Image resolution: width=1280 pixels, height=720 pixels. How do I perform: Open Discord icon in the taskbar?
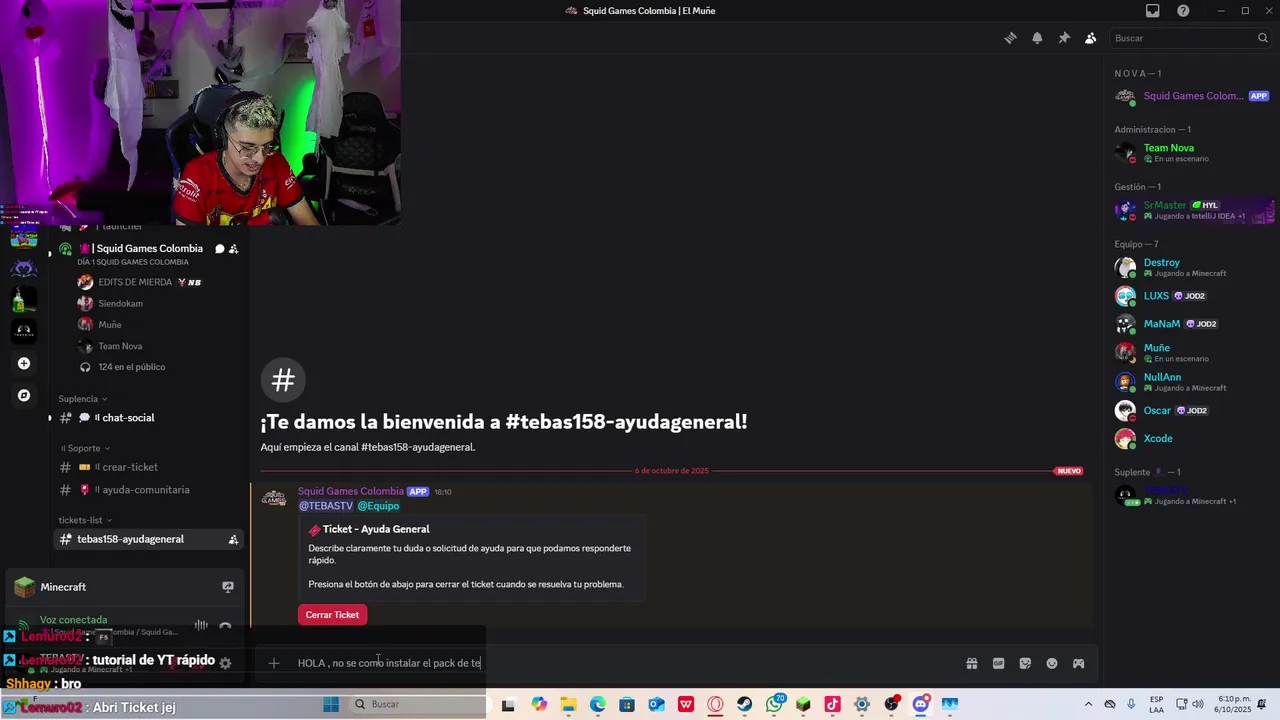click(920, 704)
